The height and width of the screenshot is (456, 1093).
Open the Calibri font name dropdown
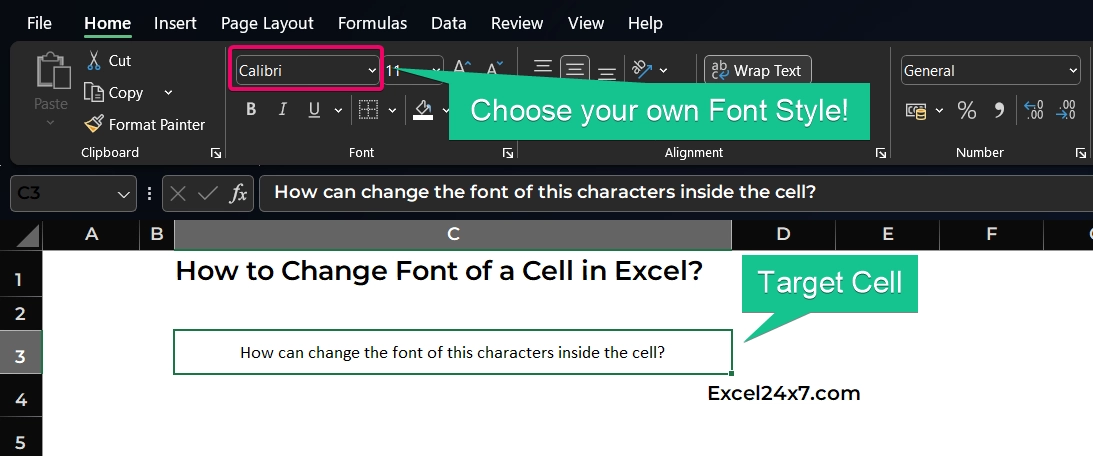coord(372,70)
